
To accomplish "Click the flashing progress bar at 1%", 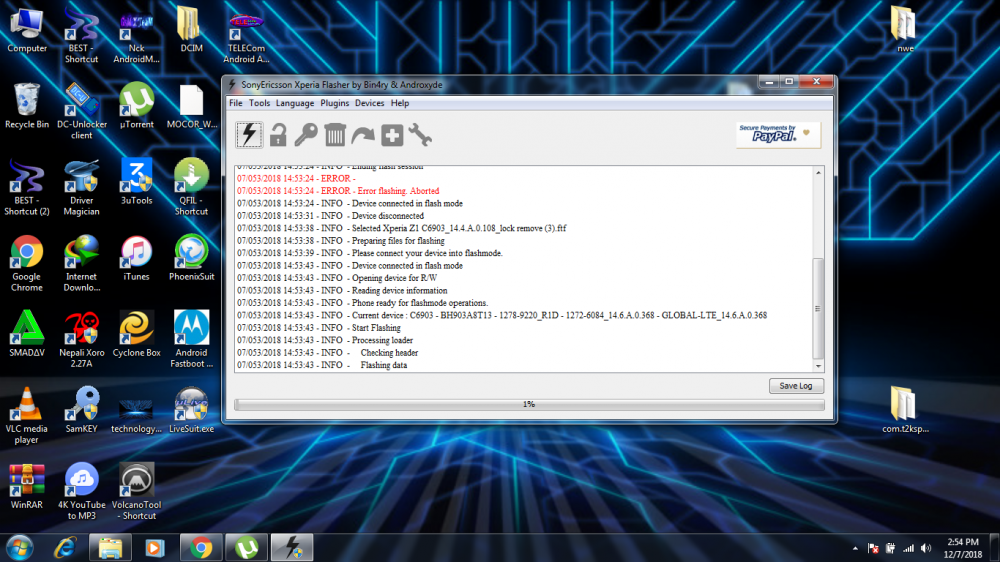I will coord(529,404).
